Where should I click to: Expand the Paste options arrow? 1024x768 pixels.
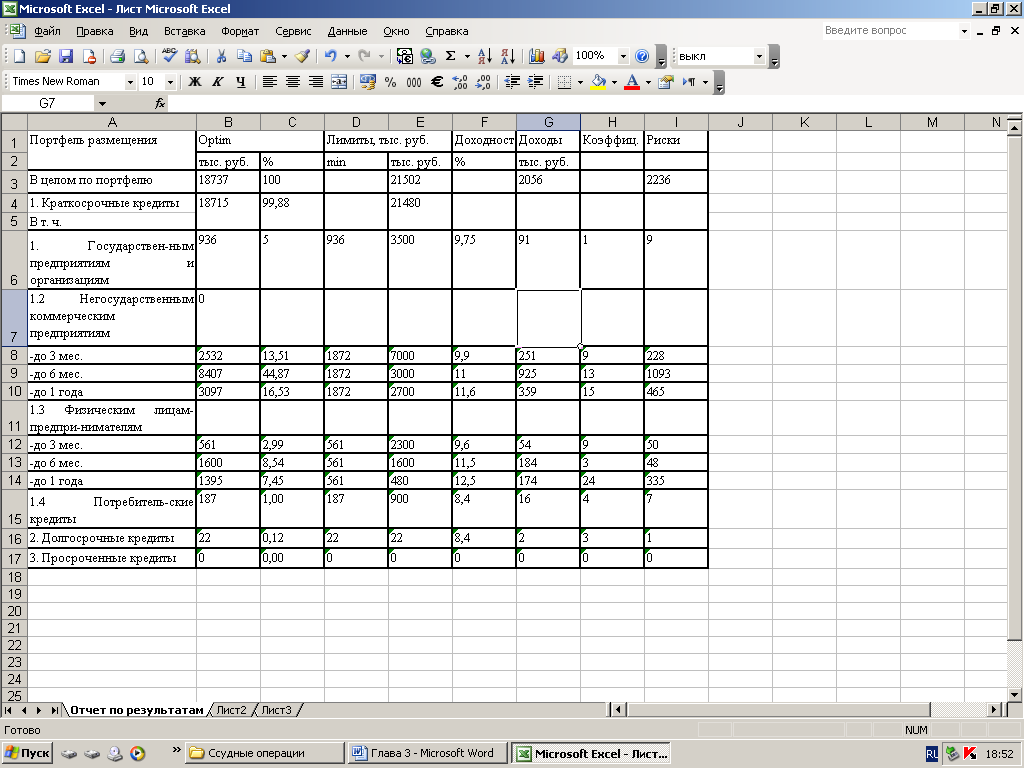(284, 57)
